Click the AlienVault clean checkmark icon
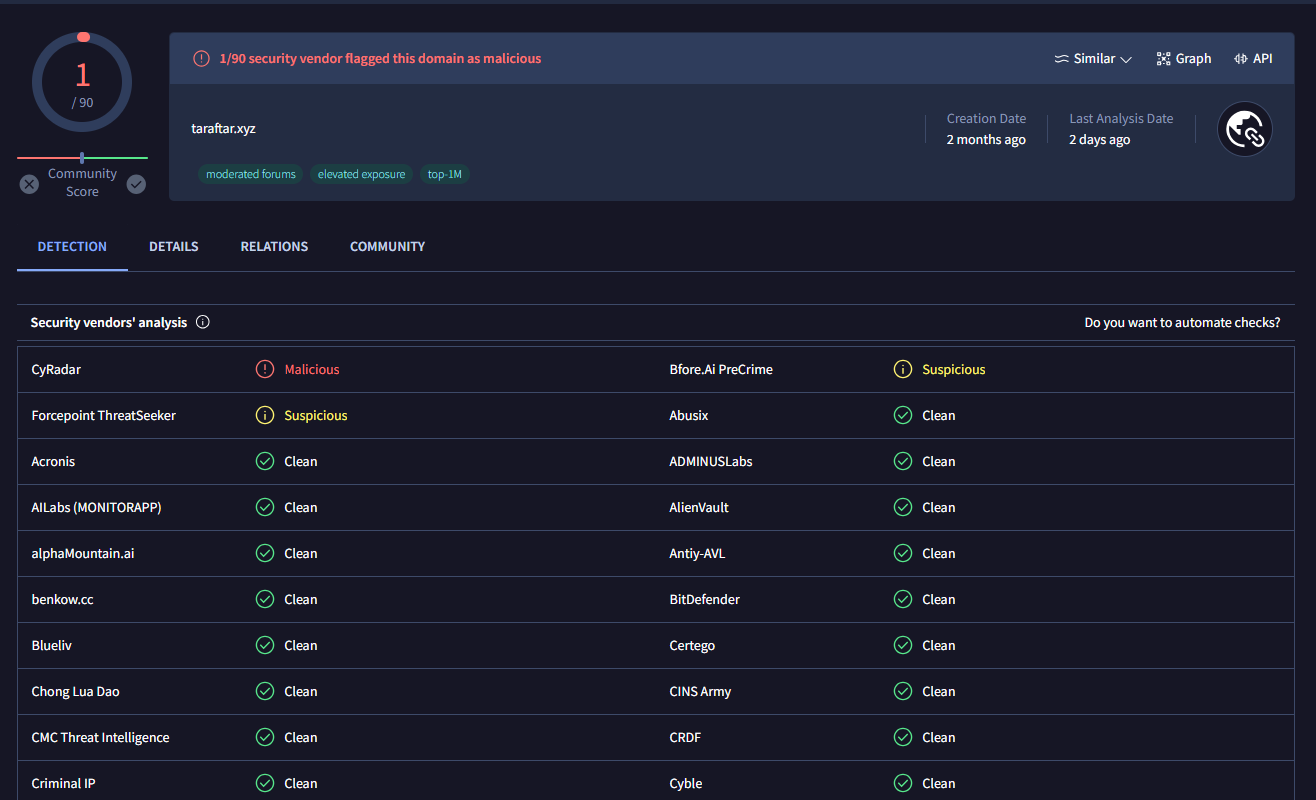The width and height of the screenshot is (1316, 800). (x=903, y=507)
